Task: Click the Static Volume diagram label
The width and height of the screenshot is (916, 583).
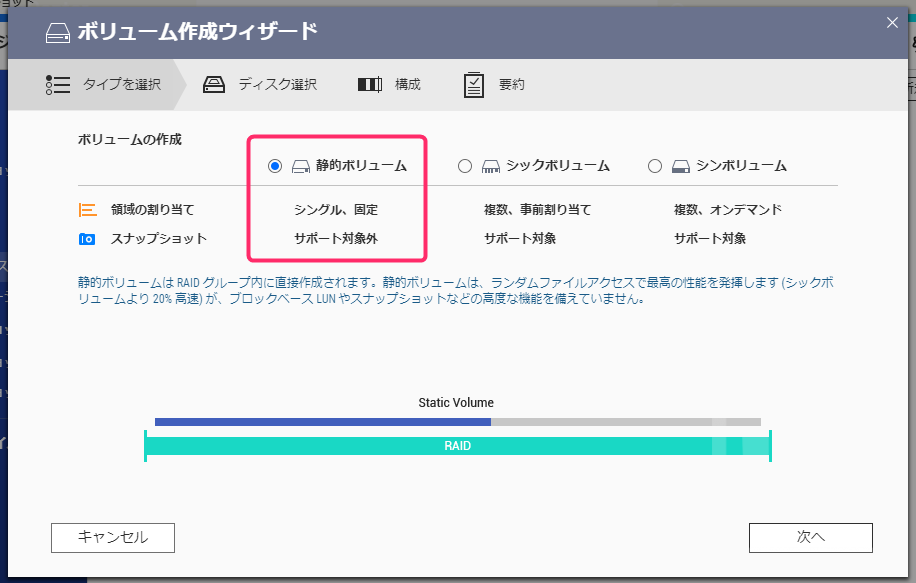Action: click(x=456, y=402)
